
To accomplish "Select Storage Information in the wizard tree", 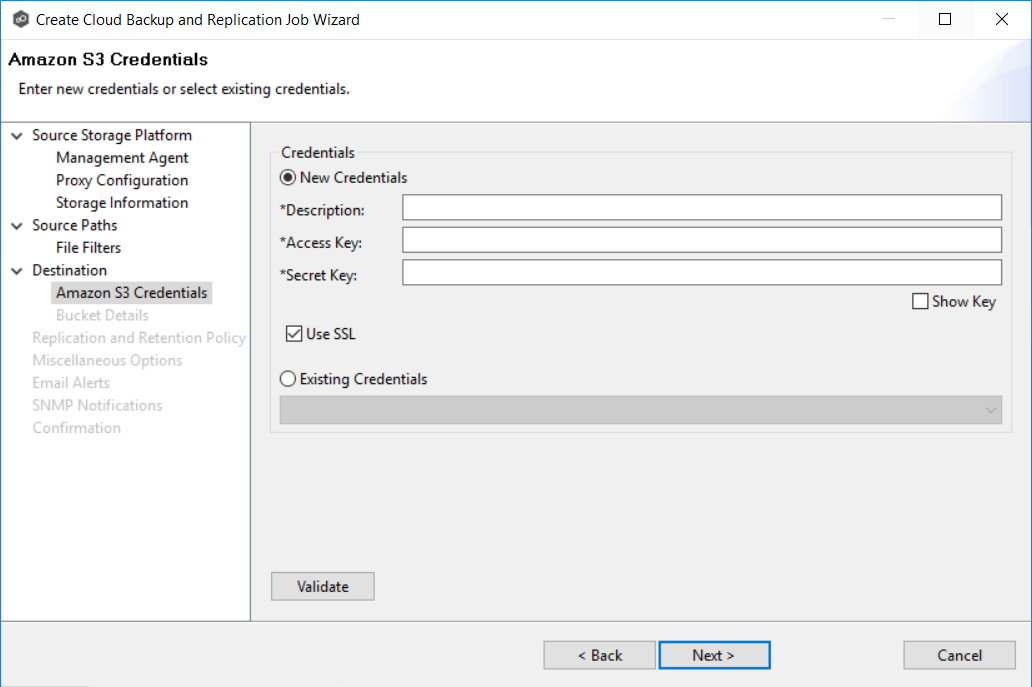I will click(122, 203).
